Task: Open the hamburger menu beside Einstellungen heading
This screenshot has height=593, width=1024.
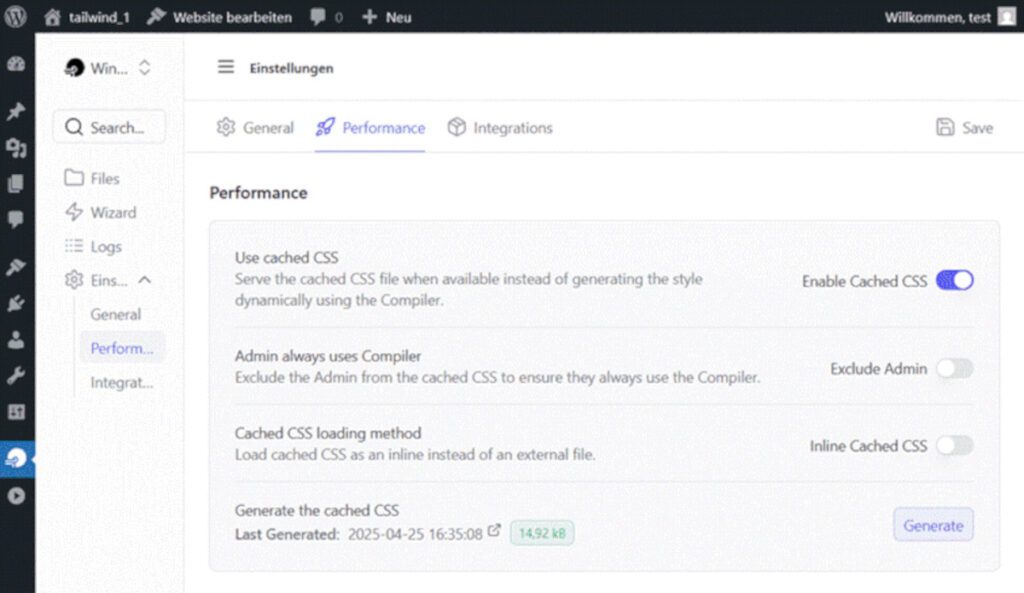Action: 225,68
